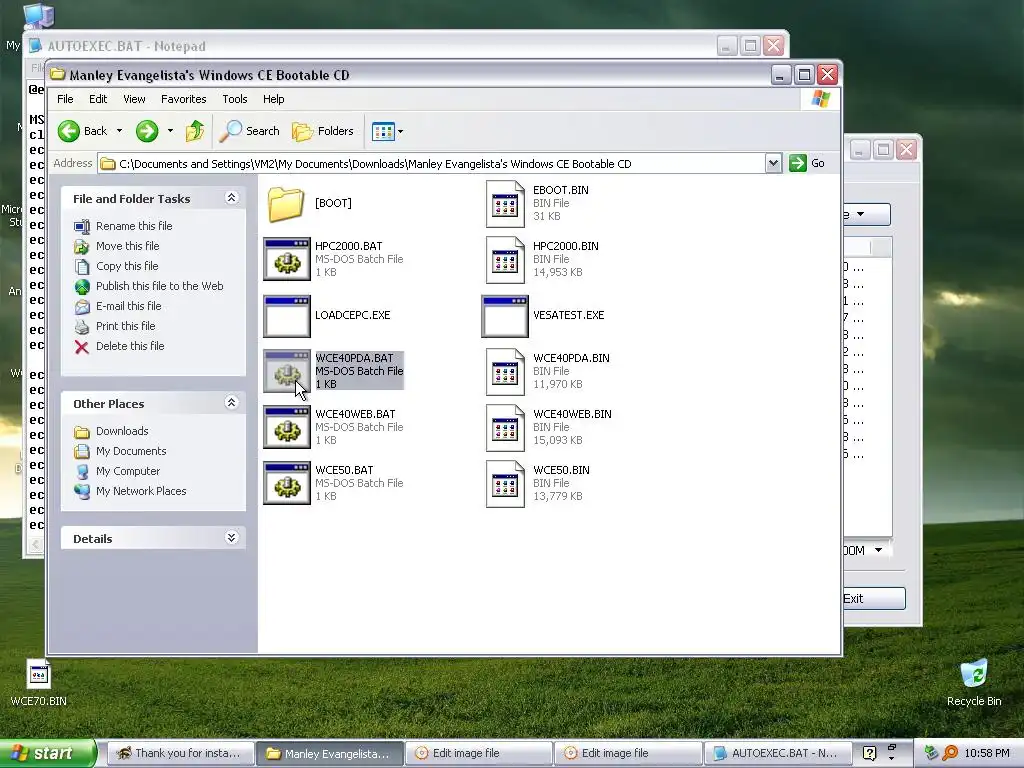
Task: Open the Search pane
Action: click(249, 131)
